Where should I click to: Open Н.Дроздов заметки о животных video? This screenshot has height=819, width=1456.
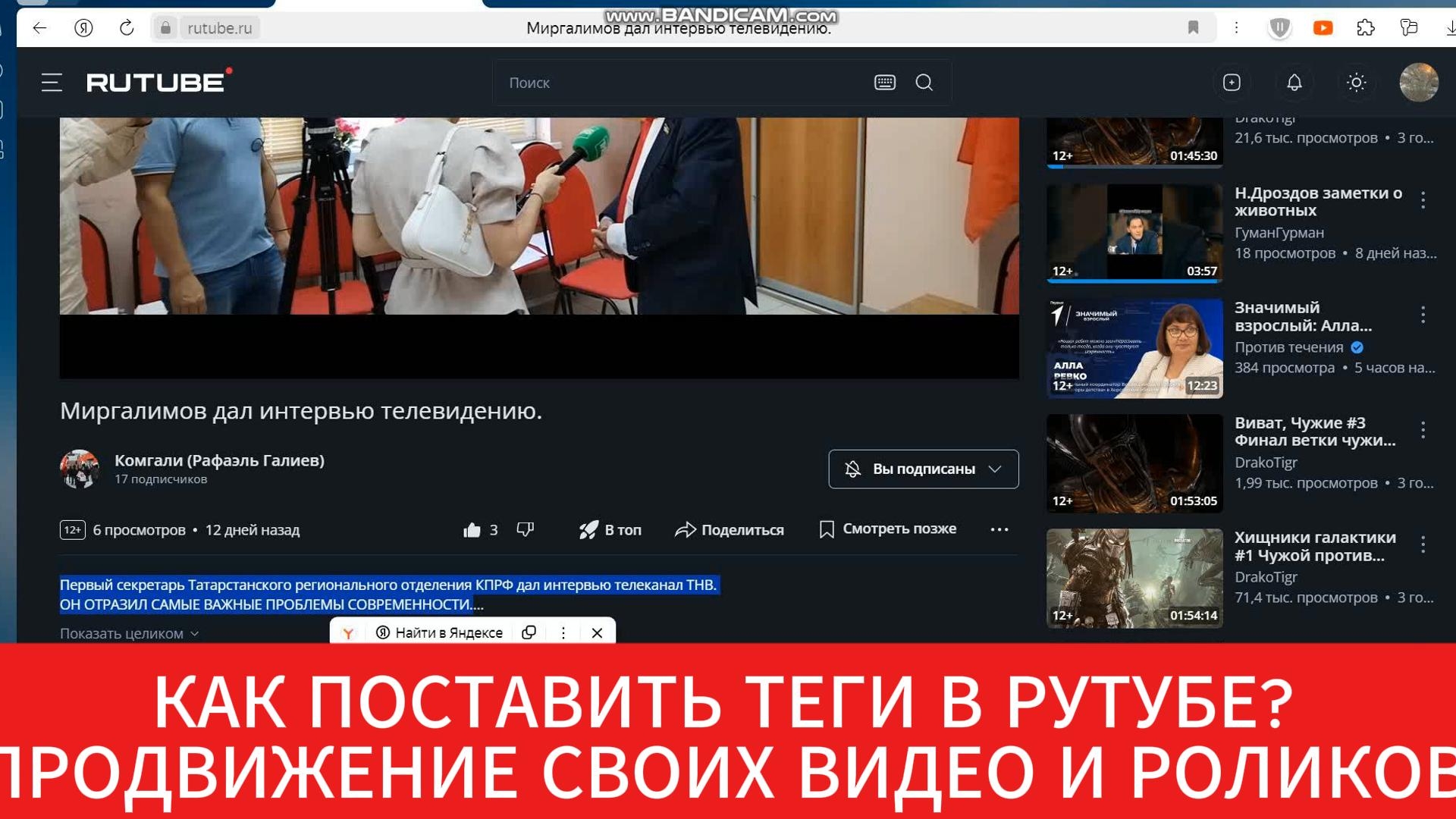pos(1318,201)
